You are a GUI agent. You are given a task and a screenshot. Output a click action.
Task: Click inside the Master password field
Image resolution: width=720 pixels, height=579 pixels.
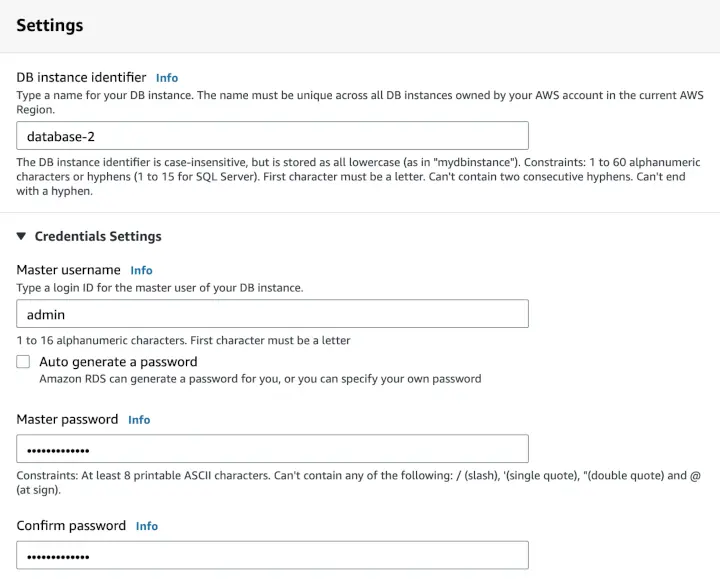(x=272, y=449)
